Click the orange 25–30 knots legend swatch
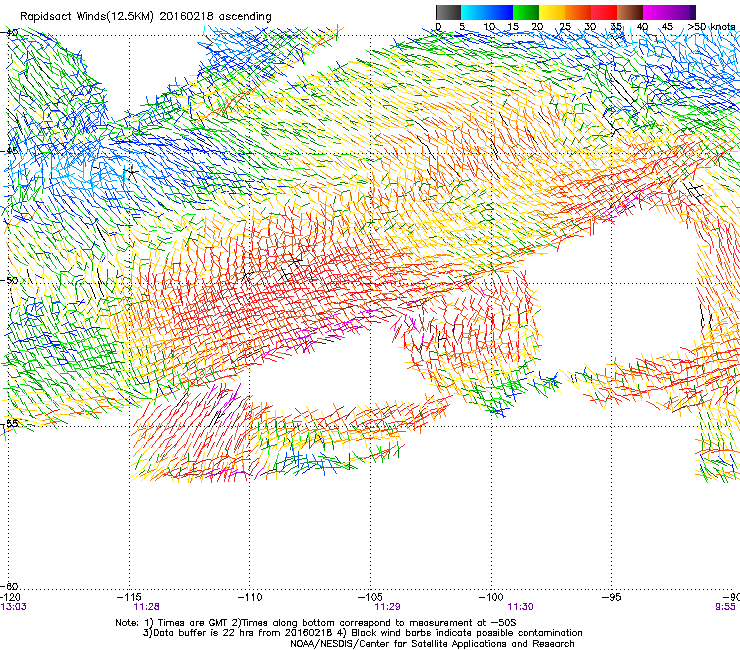 (x=578, y=12)
